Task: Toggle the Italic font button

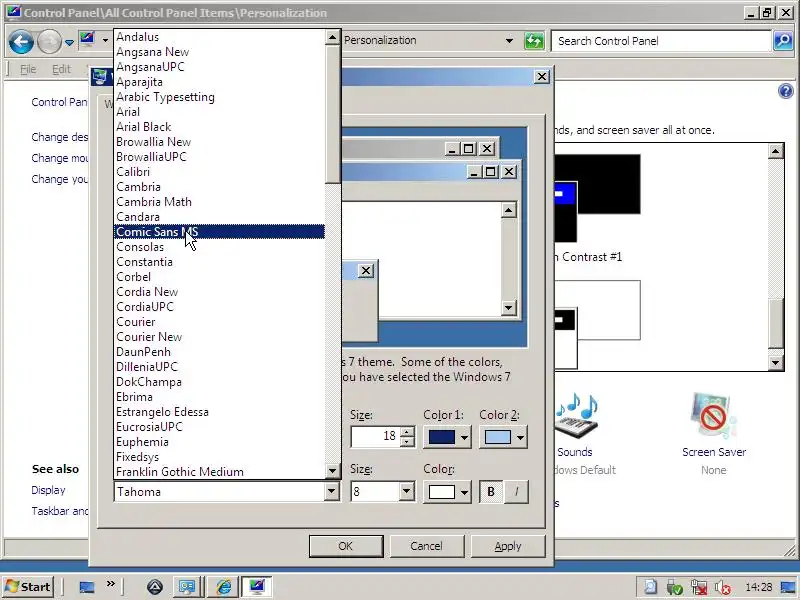Action: click(x=516, y=492)
